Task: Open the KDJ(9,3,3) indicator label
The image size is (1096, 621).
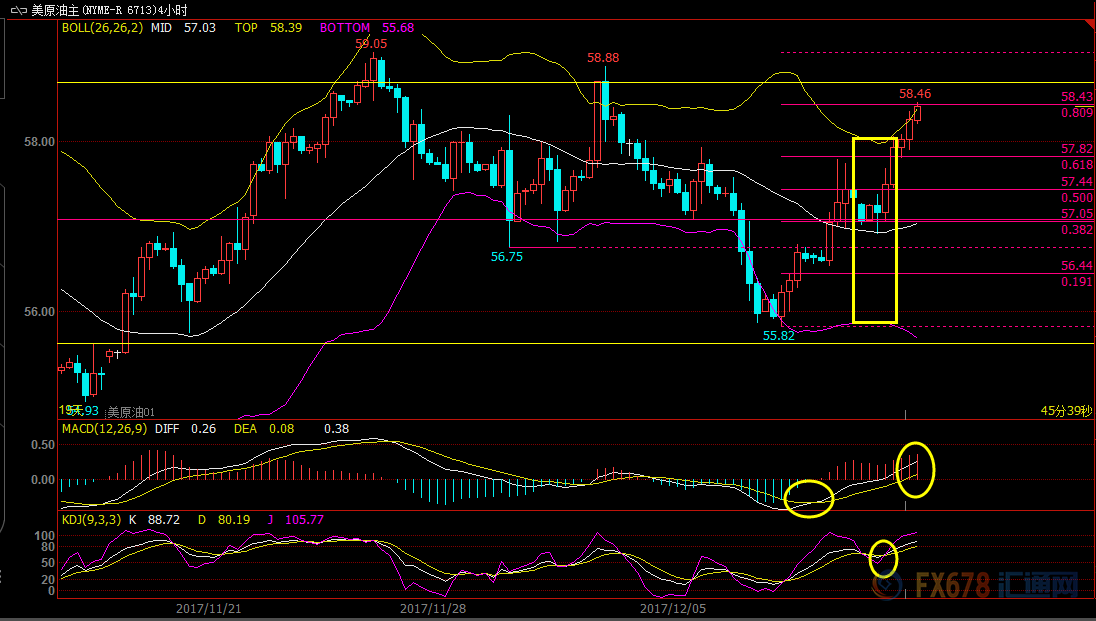Action: coord(92,520)
